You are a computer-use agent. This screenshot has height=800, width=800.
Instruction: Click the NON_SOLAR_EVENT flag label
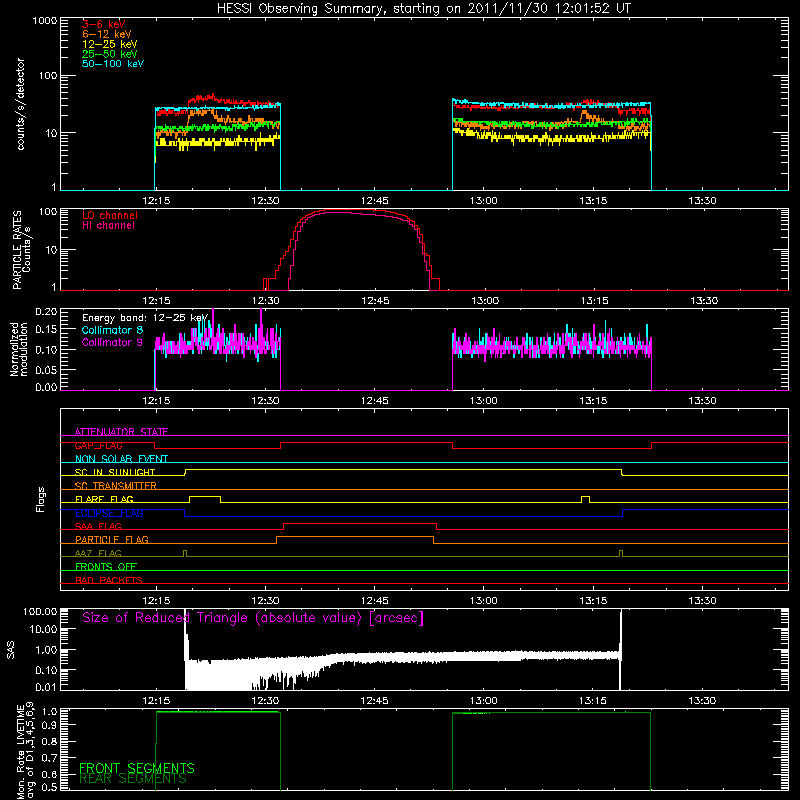pyautogui.click(x=121, y=459)
